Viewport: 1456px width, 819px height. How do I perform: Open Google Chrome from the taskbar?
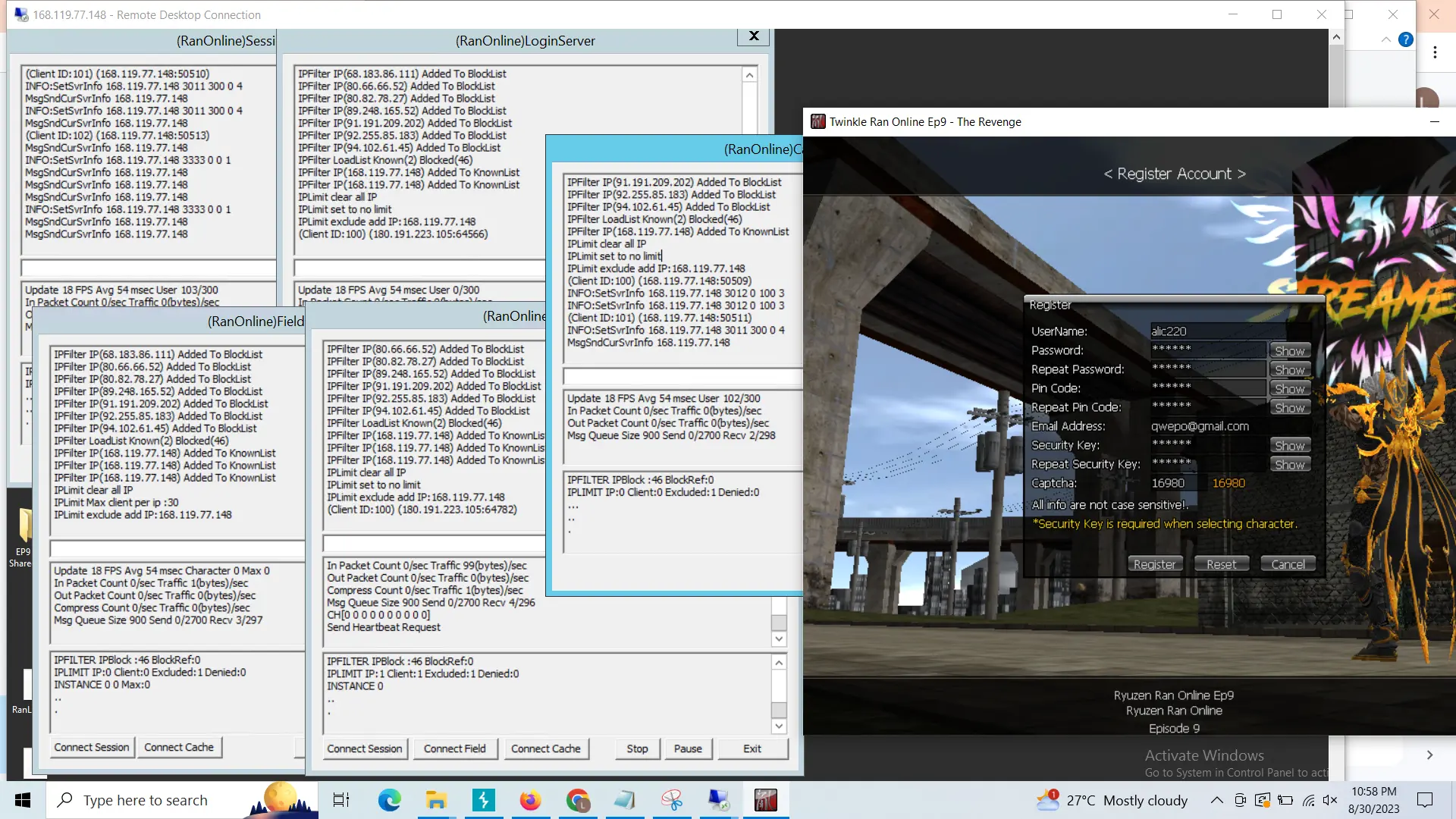pyautogui.click(x=577, y=800)
